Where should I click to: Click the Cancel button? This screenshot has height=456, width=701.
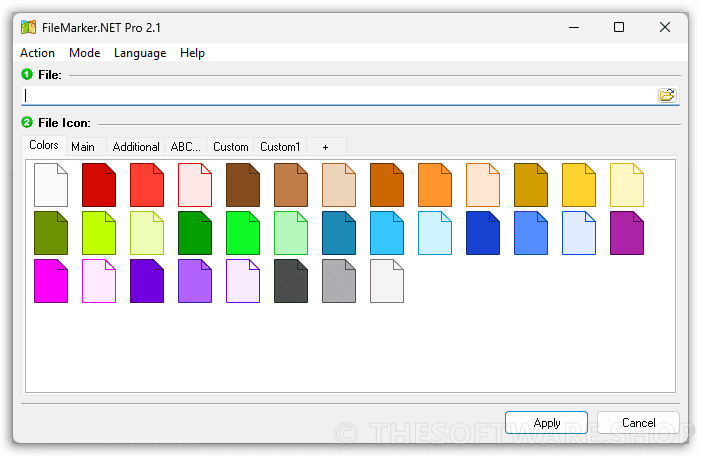(x=638, y=422)
